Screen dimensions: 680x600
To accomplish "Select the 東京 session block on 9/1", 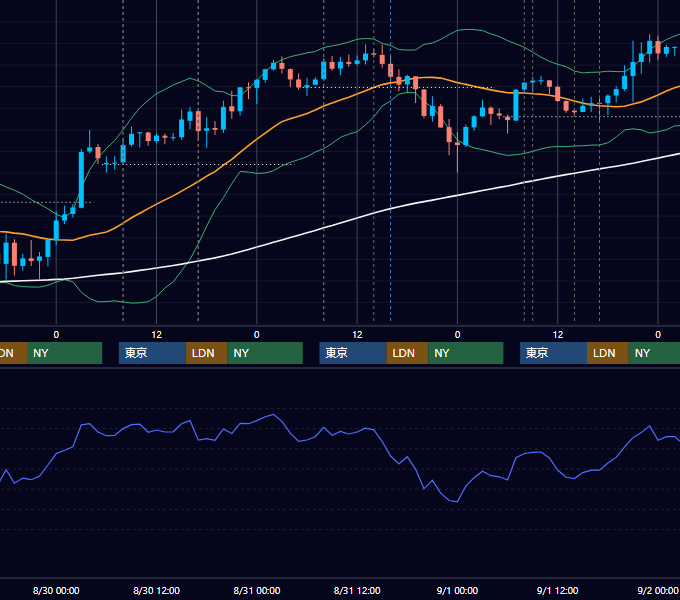I will (553, 353).
